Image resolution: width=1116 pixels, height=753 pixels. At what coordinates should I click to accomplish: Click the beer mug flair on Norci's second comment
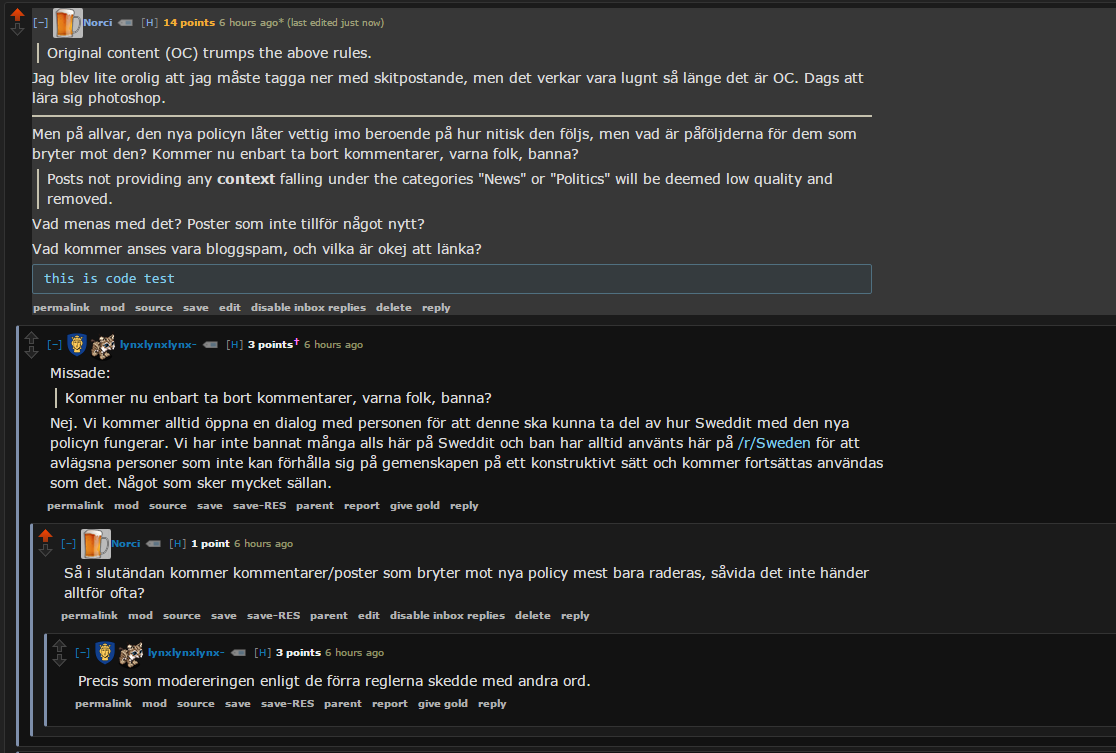[x=95, y=543]
